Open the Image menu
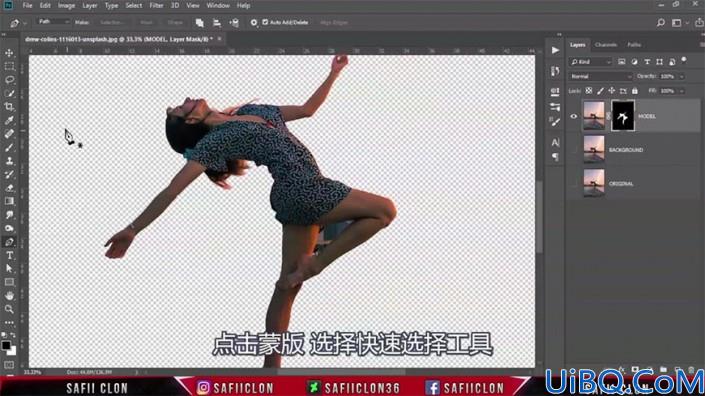705x396 pixels. (x=66, y=5)
